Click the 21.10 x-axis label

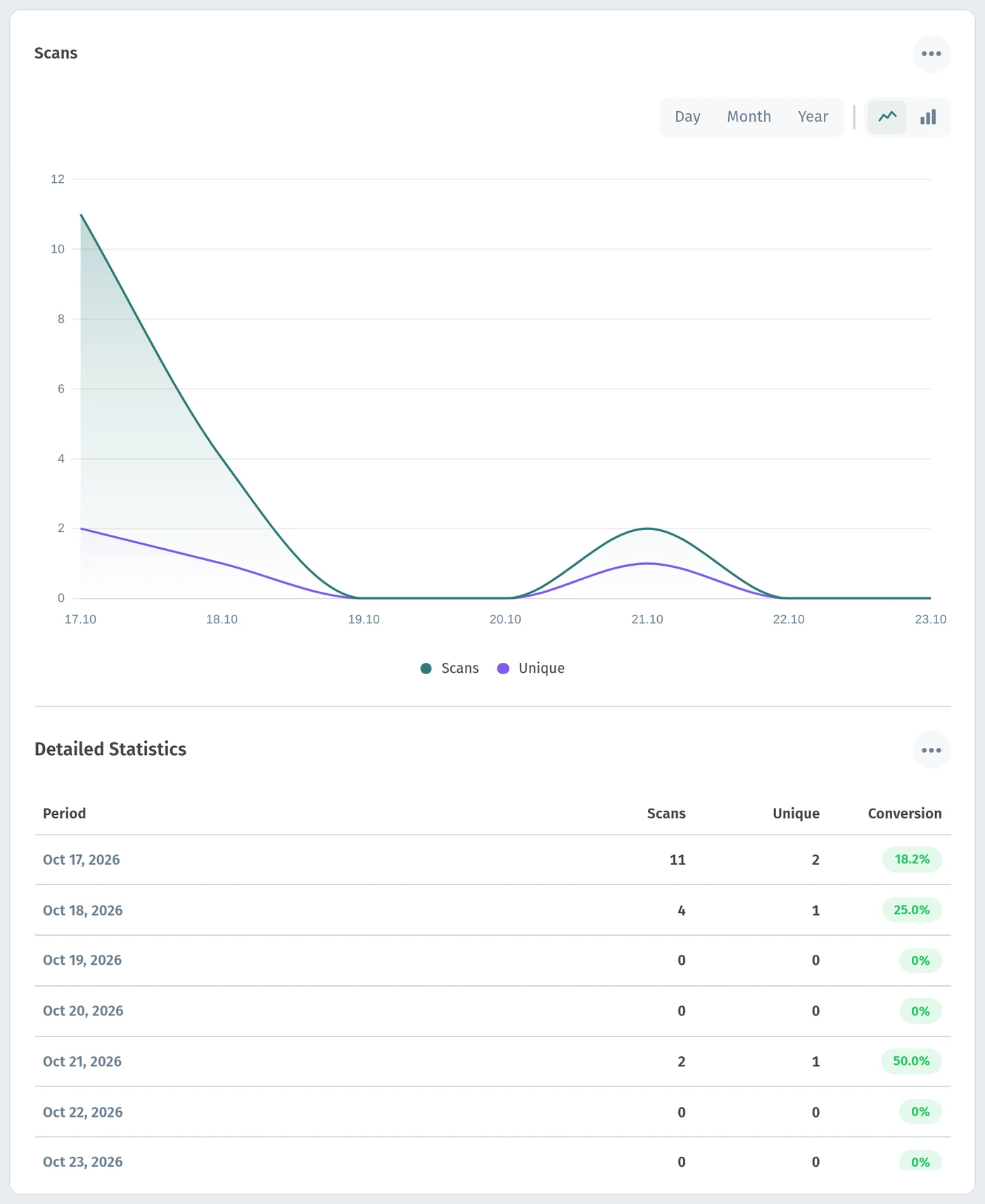pyautogui.click(x=647, y=619)
